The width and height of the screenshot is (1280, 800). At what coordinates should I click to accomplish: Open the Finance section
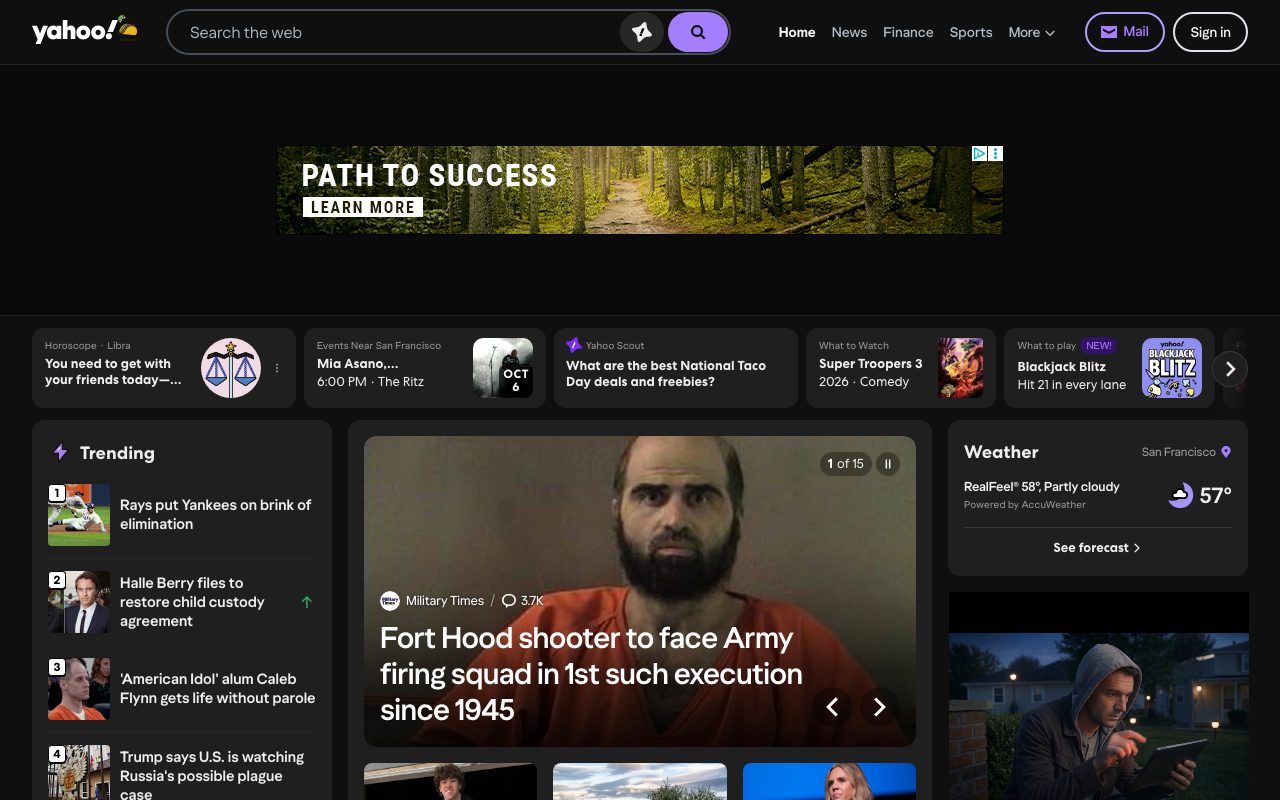pyautogui.click(x=908, y=32)
